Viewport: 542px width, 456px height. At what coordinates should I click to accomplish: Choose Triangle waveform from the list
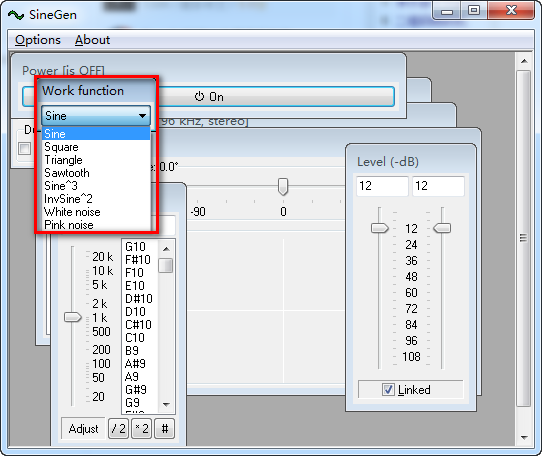tap(96, 160)
